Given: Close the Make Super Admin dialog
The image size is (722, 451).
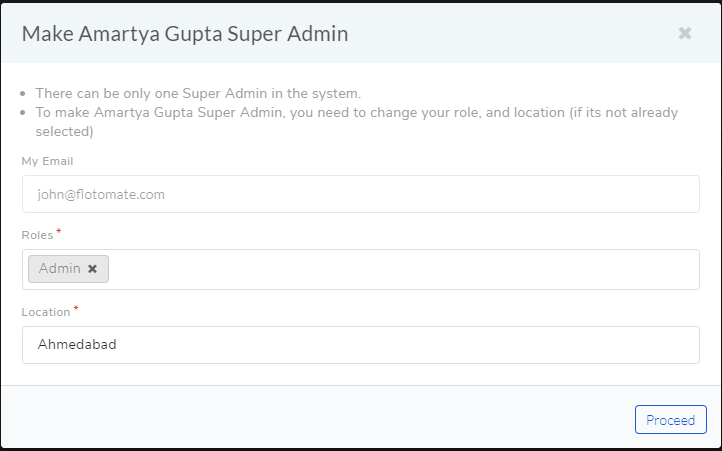Looking at the screenshot, I should (x=685, y=33).
